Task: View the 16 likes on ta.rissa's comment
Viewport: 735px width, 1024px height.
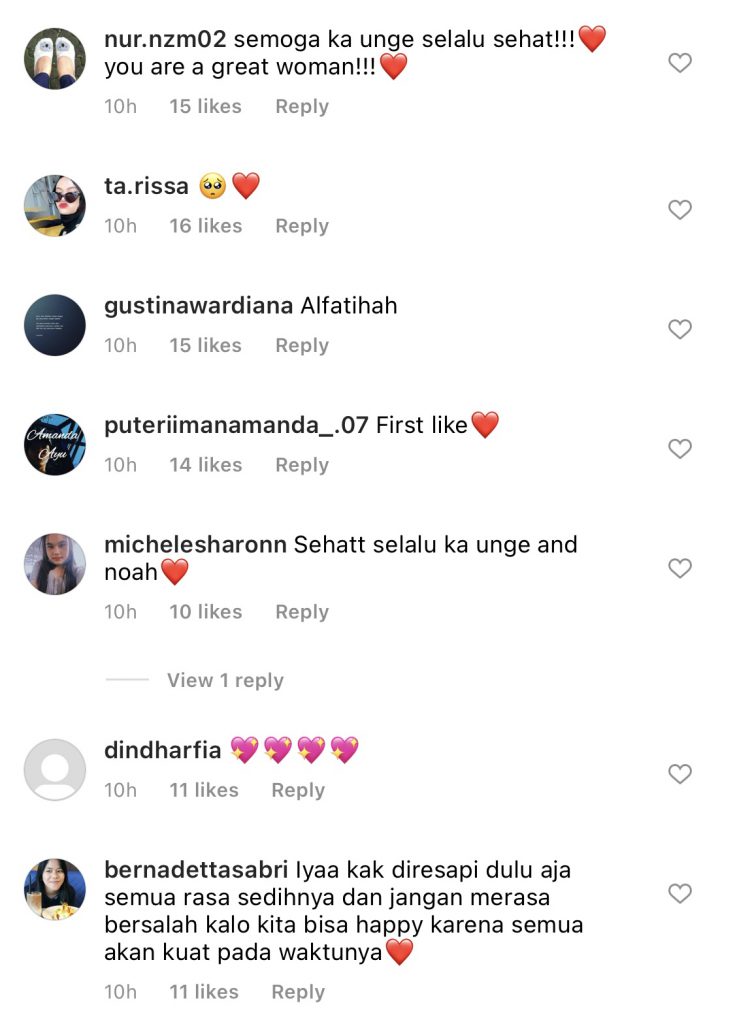Action: tap(206, 226)
